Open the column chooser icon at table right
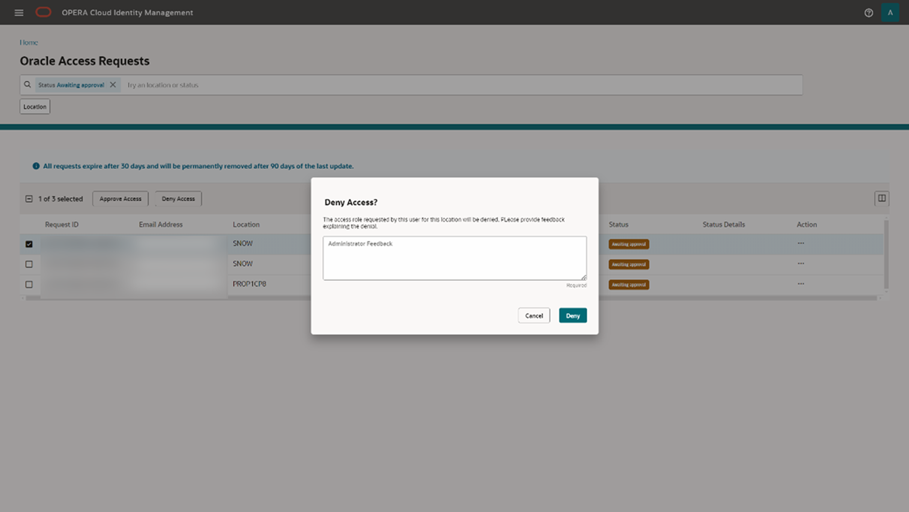 (x=882, y=198)
